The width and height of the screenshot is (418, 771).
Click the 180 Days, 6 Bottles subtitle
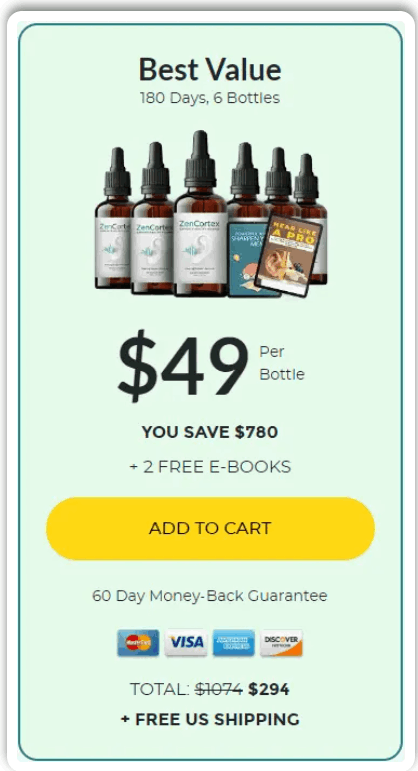(x=210, y=98)
